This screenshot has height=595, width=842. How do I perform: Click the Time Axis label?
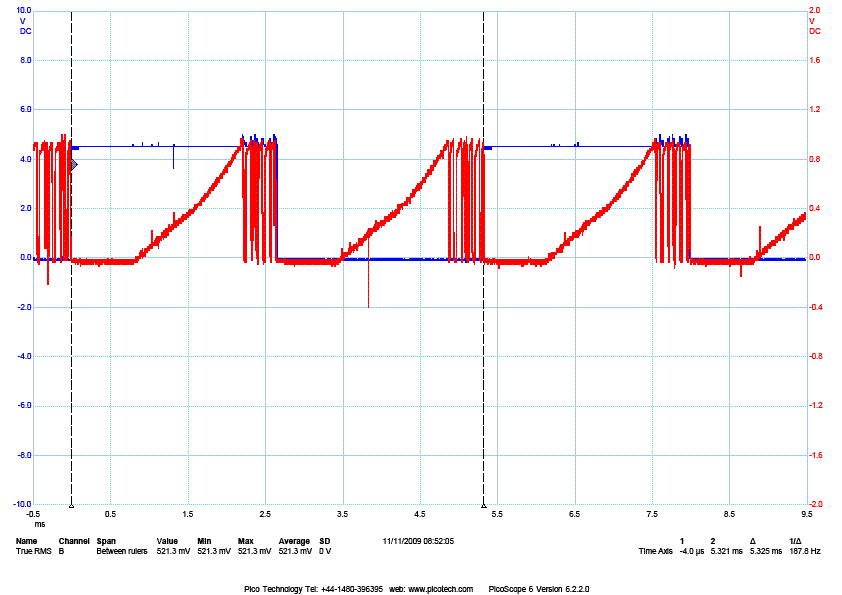pos(654,551)
